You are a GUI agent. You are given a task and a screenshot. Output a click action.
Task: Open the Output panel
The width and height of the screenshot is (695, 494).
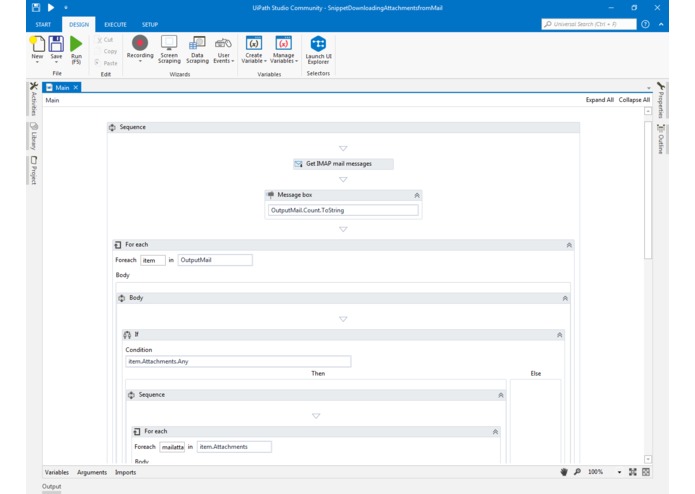click(x=51, y=486)
